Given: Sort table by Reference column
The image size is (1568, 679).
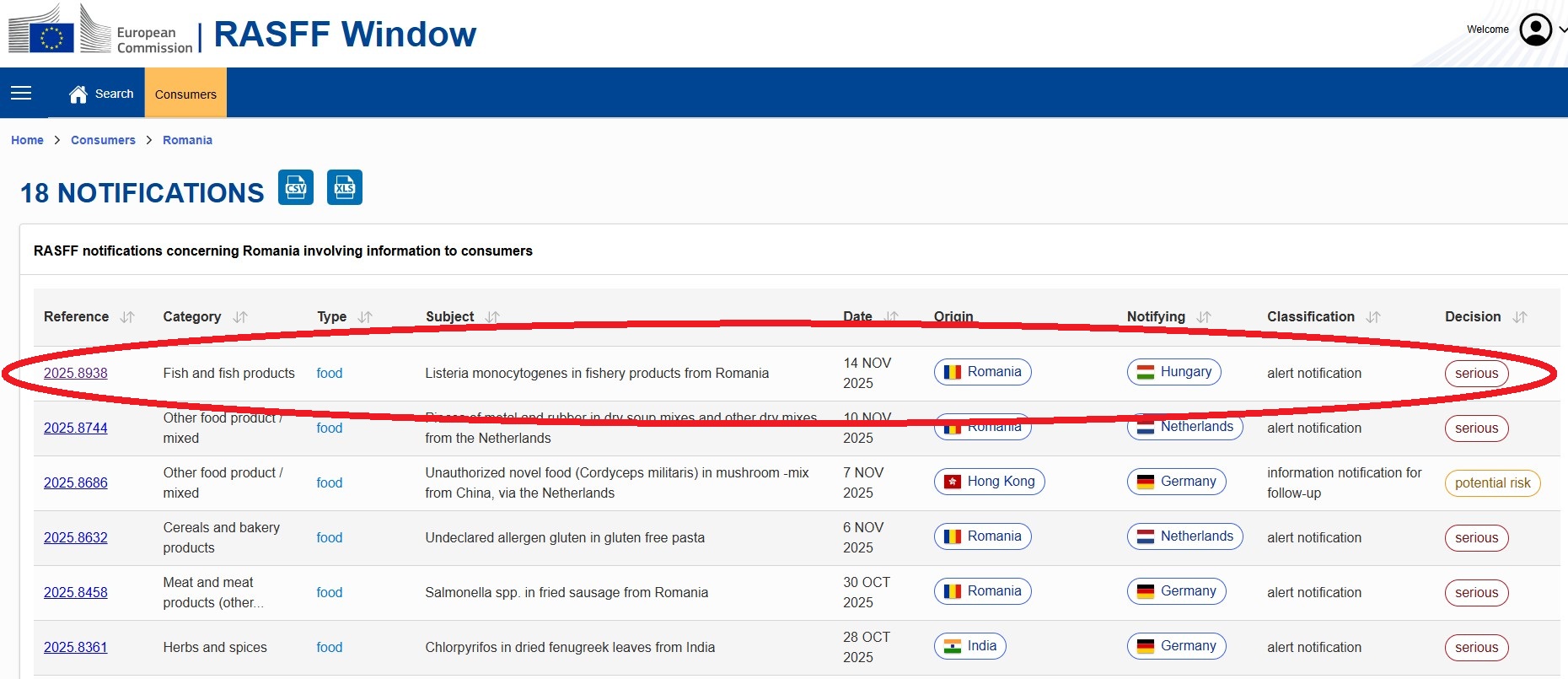Looking at the screenshot, I should pos(127,317).
